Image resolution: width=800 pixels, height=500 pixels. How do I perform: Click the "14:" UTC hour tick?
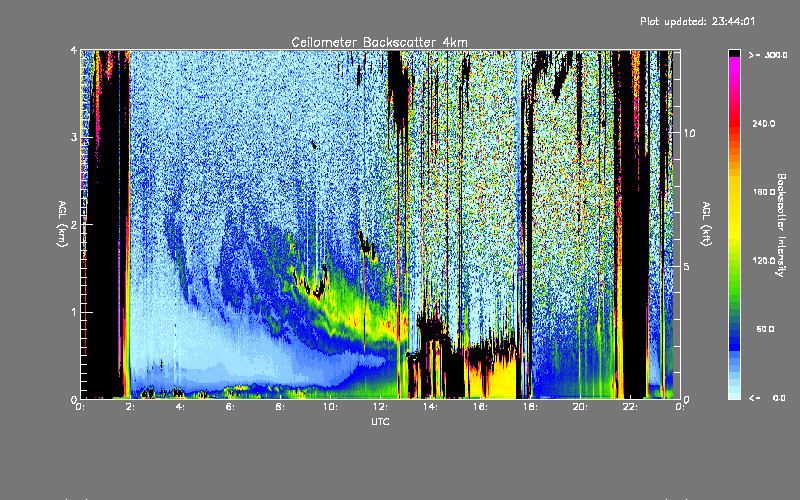tap(430, 407)
